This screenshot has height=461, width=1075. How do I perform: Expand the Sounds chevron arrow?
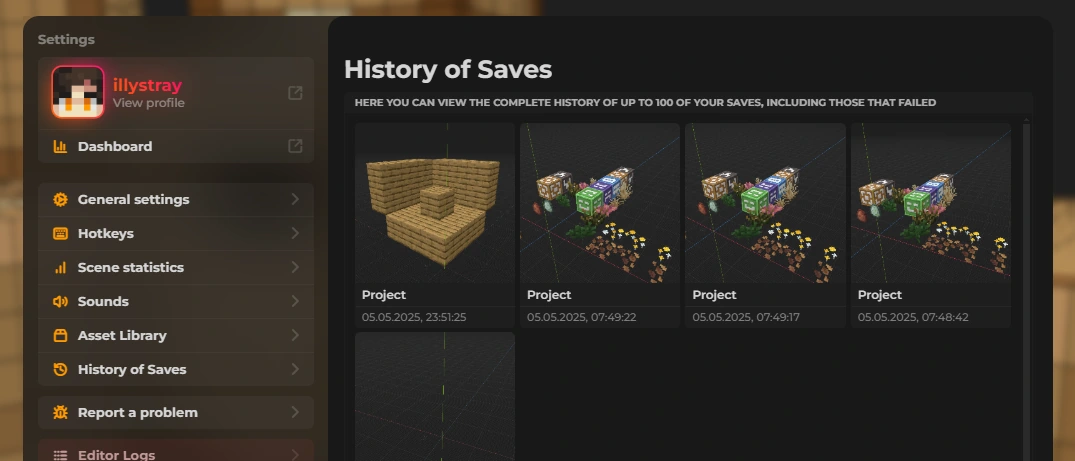[295, 301]
